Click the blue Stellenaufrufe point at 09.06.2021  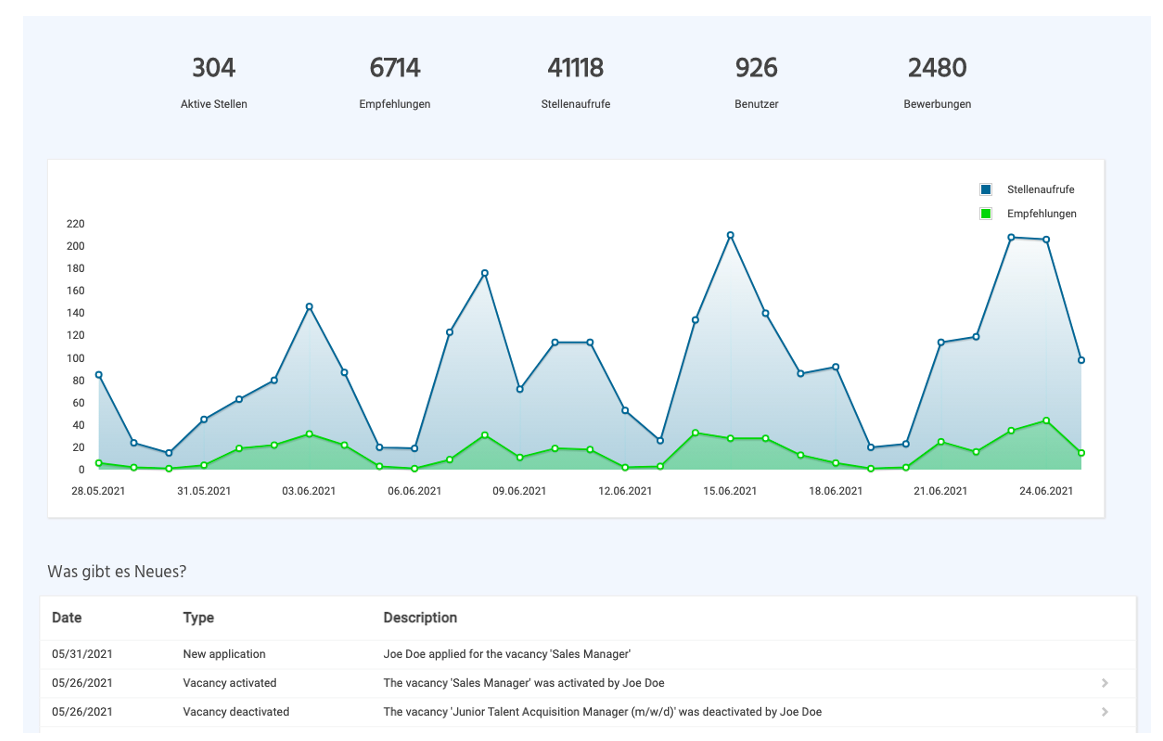click(x=520, y=389)
